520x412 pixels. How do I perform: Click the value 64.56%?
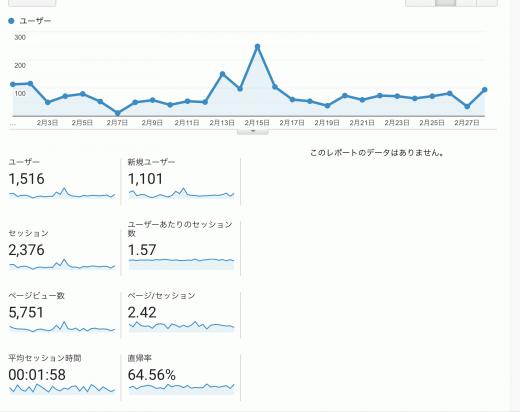click(x=152, y=375)
